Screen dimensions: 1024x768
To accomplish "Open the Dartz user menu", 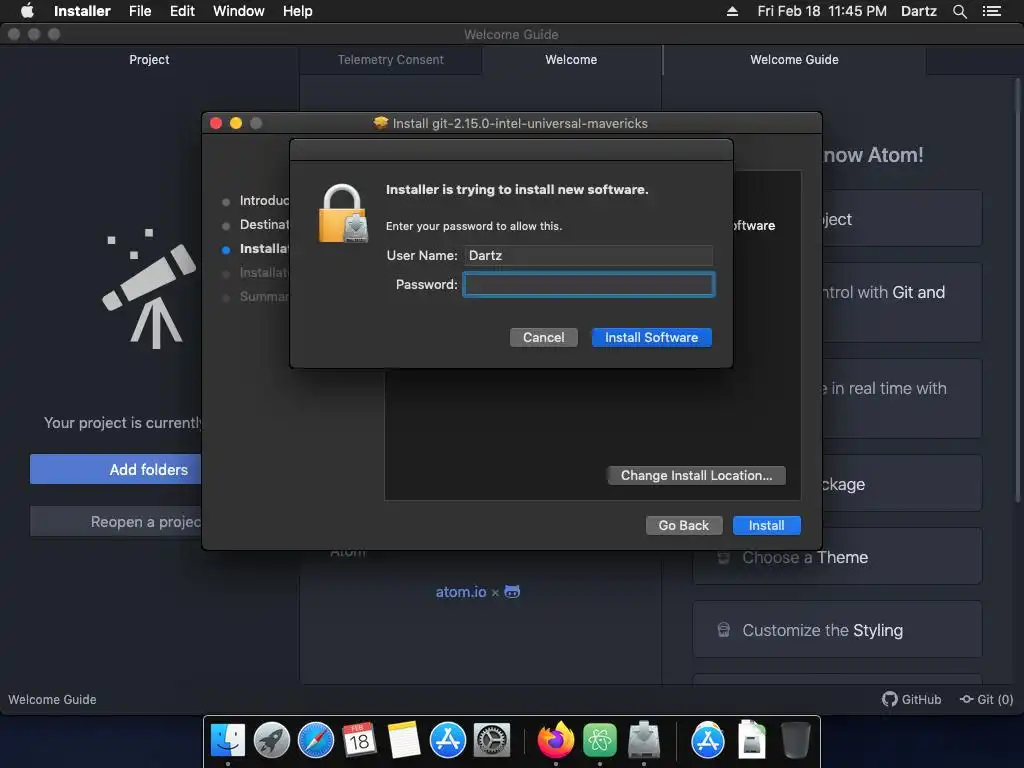I will 918,11.
